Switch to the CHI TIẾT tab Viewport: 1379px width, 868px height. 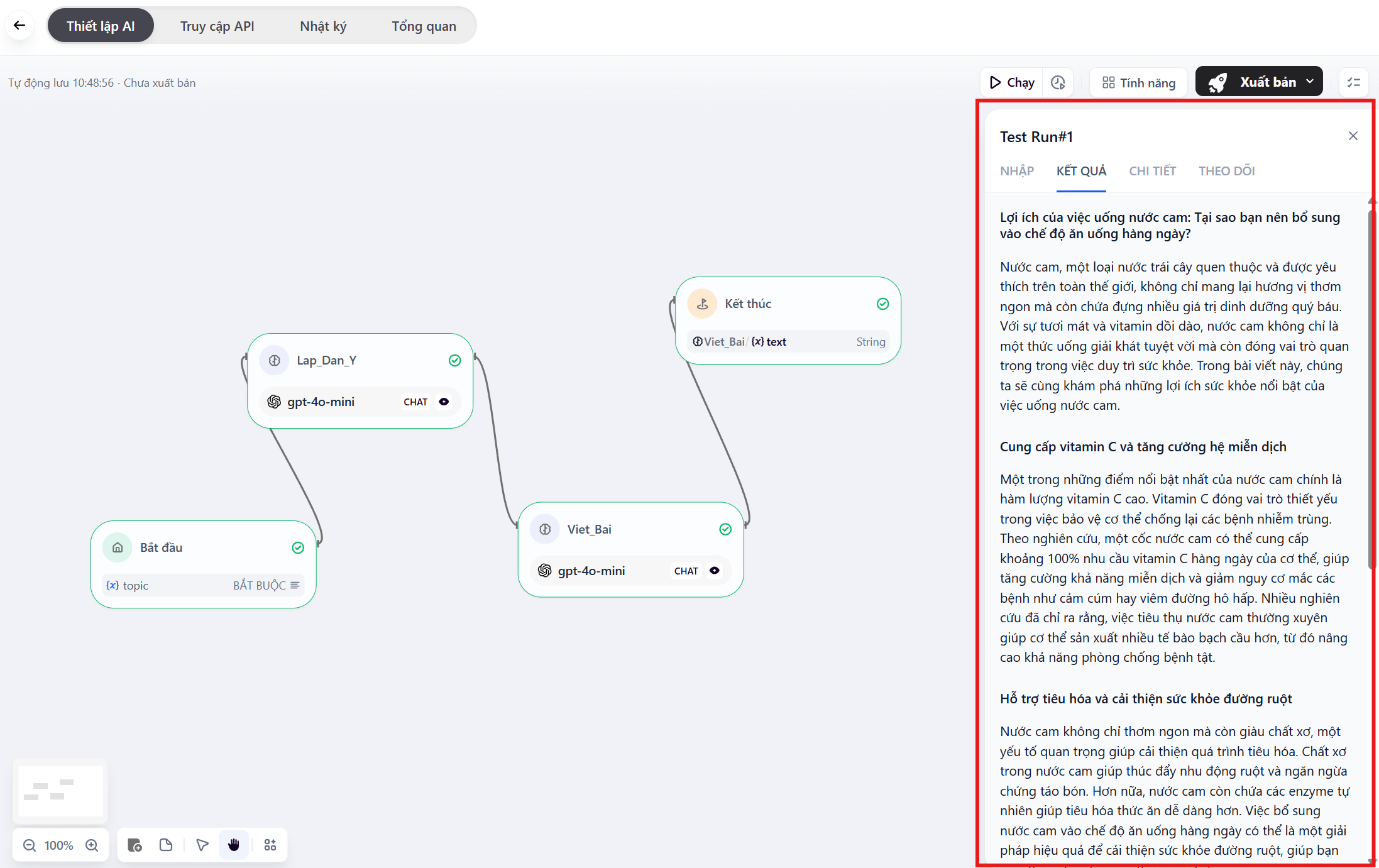point(1152,171)
